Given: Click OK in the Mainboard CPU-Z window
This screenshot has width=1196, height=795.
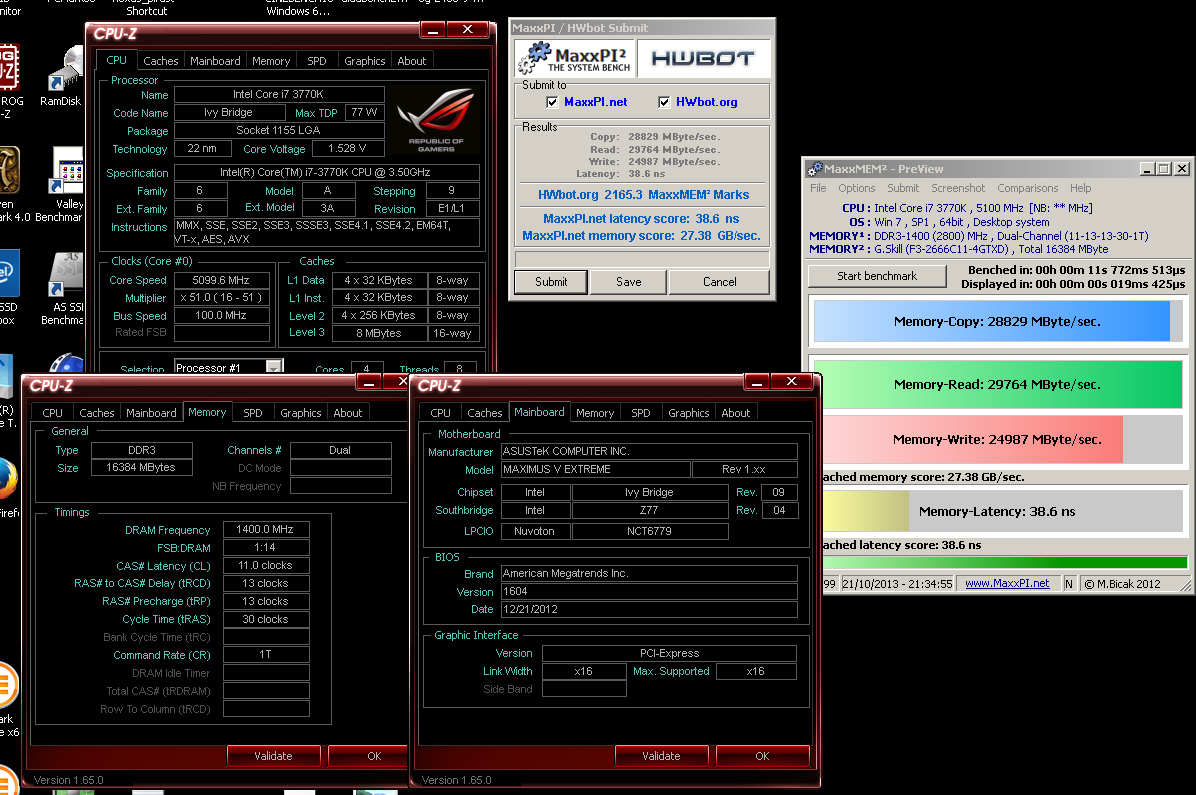Looking at the screenshot, I should pyautogui.click(x=762, y=756).
